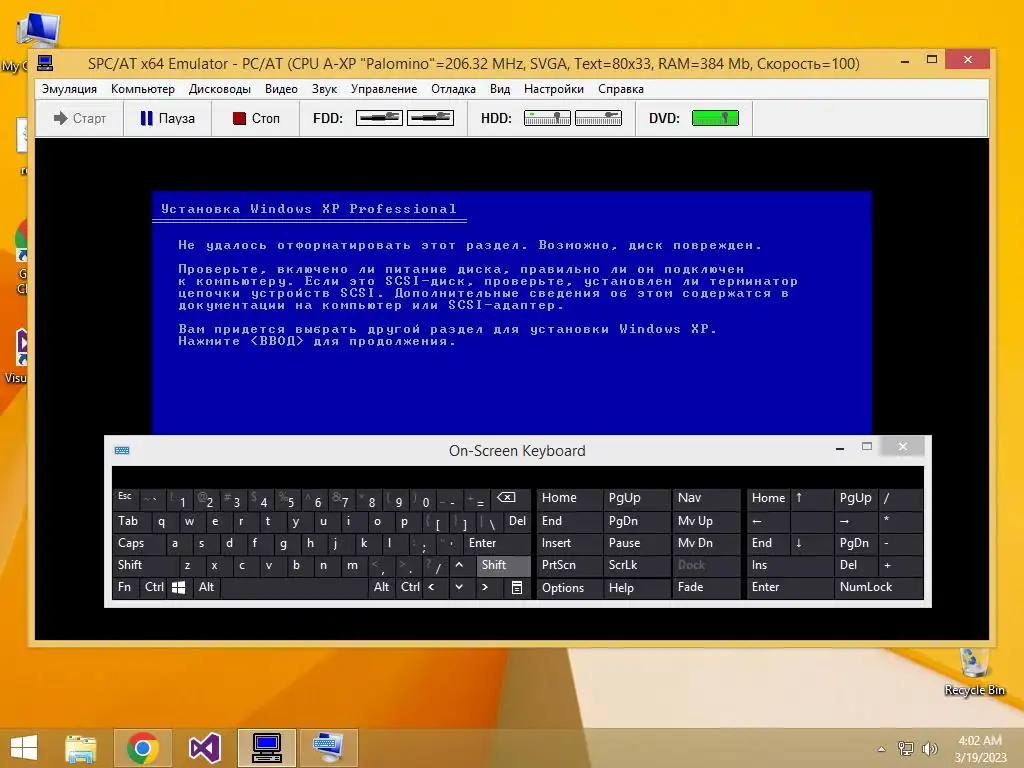Tap the numpad up arrow key
This screenshot has height=768, width=1024.
810,498
